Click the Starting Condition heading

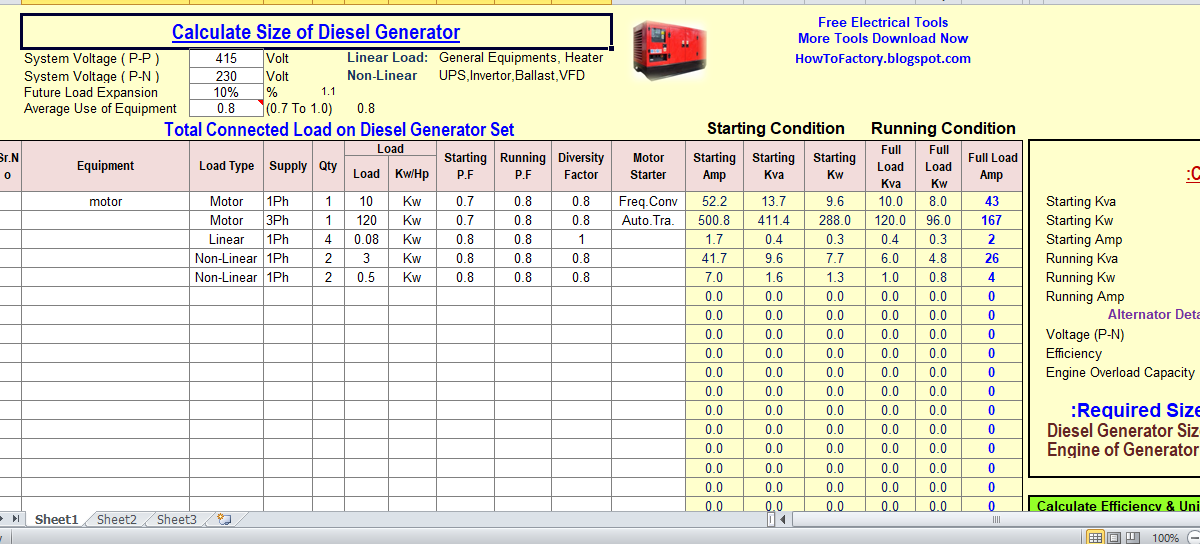776,128
